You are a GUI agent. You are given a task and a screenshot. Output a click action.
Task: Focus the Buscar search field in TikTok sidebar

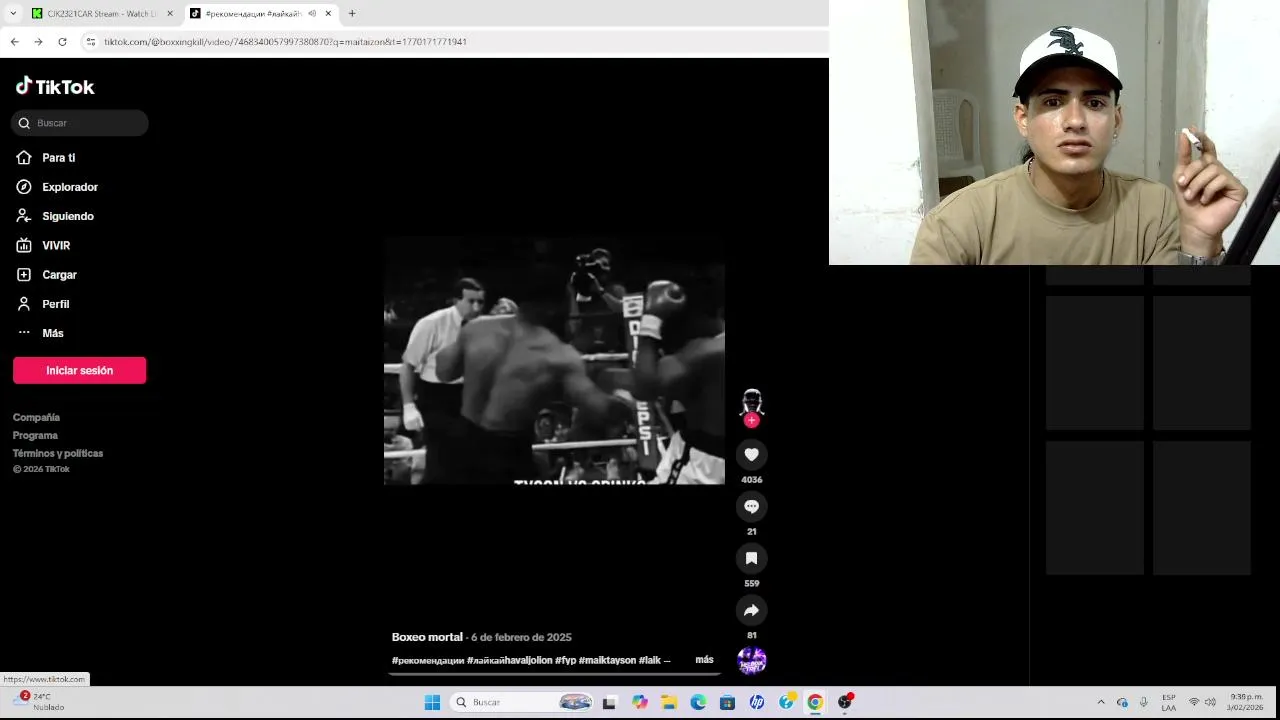[80, 123]
